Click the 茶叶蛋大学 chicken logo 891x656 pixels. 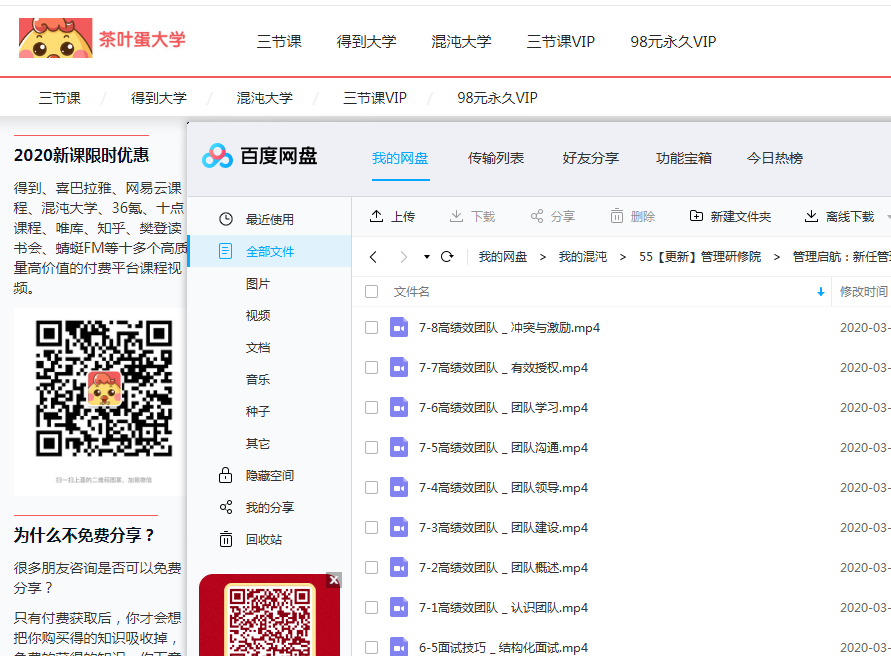click(56, 38)
